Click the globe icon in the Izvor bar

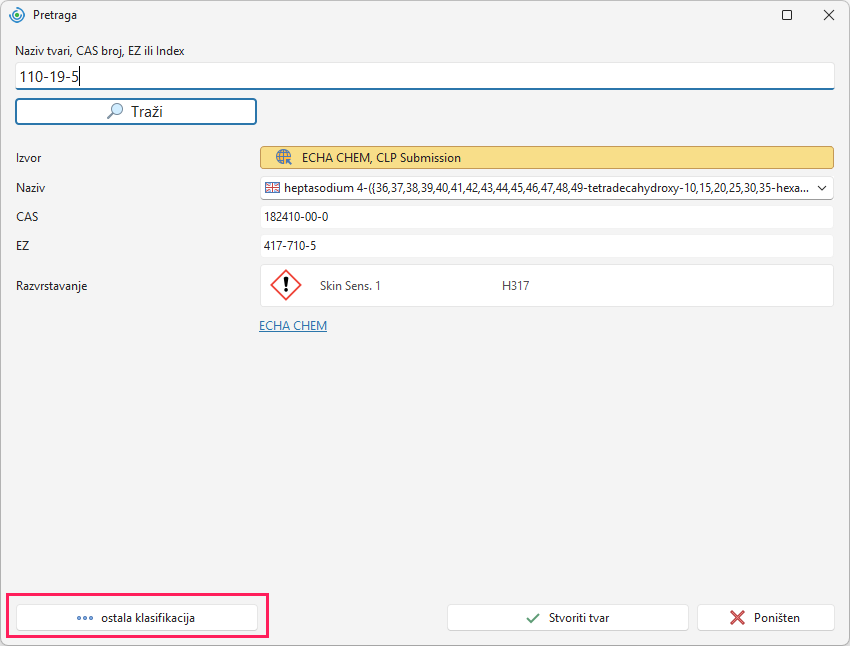[x=284, y=157]
